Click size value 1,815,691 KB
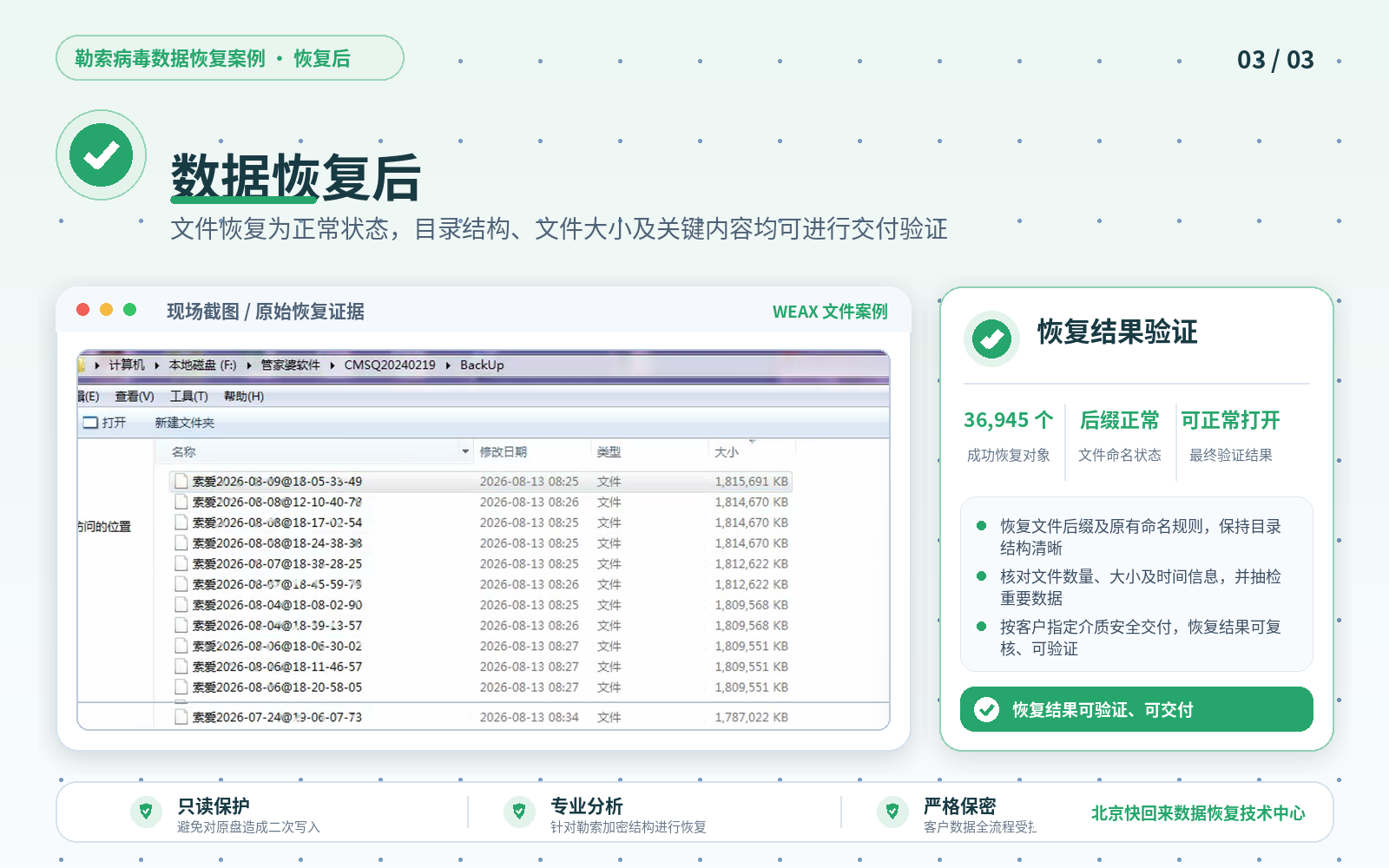The height and width of the screenshot is (868, 1389). [752, 482]
